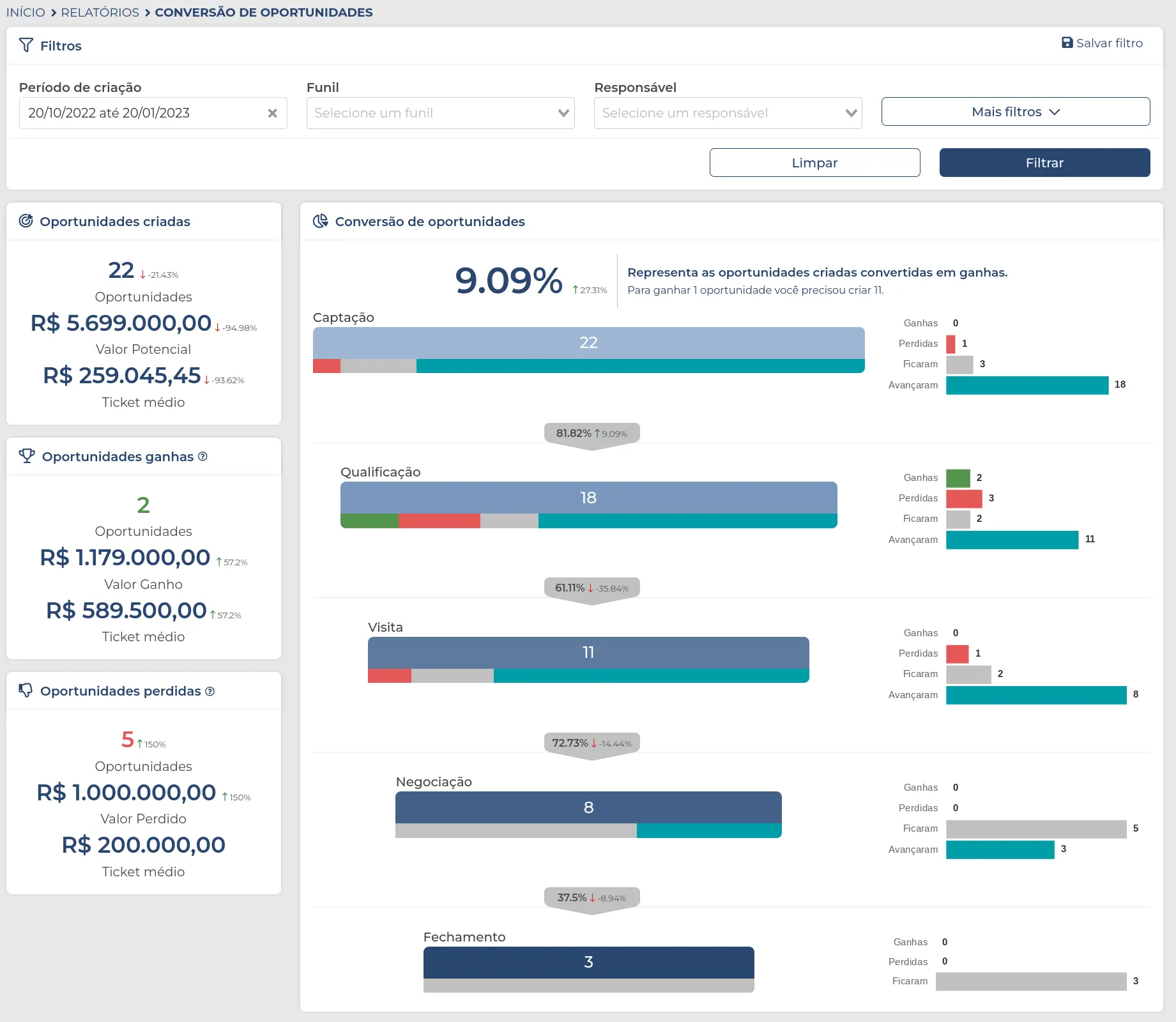Click the R$ 1.000.000,00 Valor Perdido amount

click(x=126, y=793)
